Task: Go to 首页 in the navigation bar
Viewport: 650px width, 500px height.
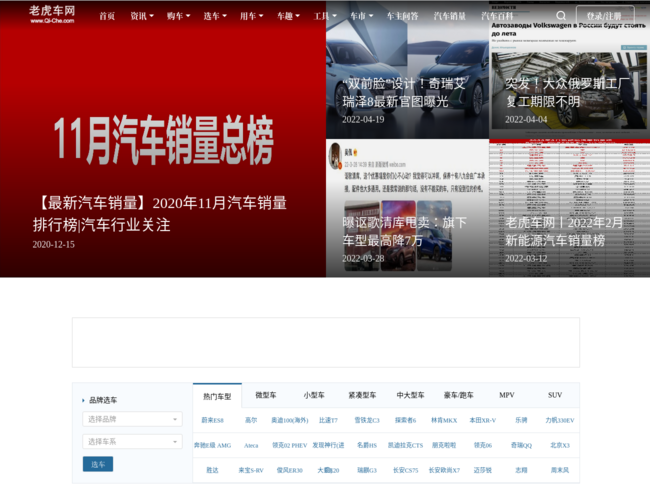Action: click(107, 16)
